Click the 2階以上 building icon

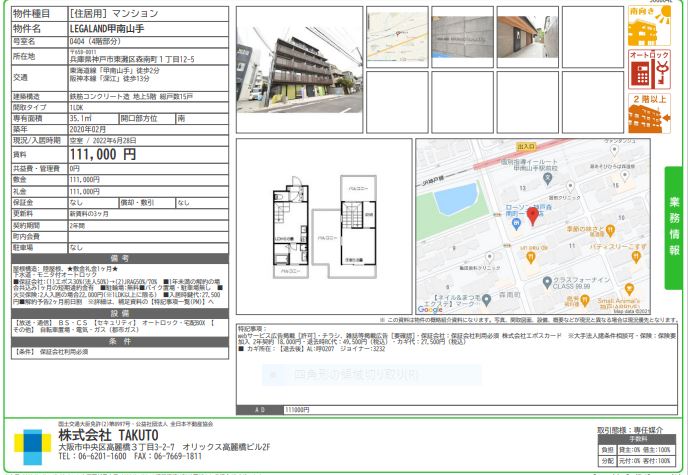[649, 113]
